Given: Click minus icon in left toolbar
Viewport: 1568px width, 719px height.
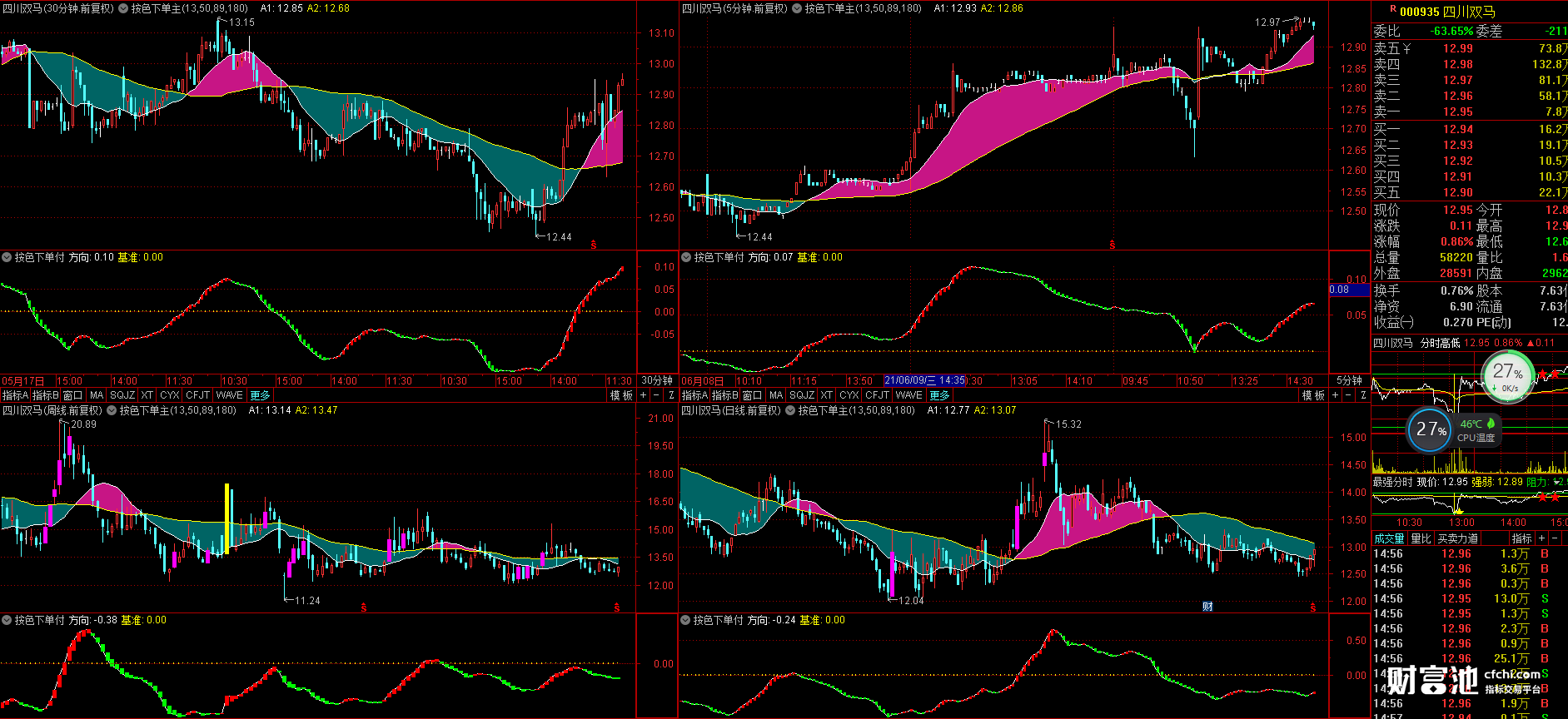Looking at the screenshot, I should (x=656, y=395).
